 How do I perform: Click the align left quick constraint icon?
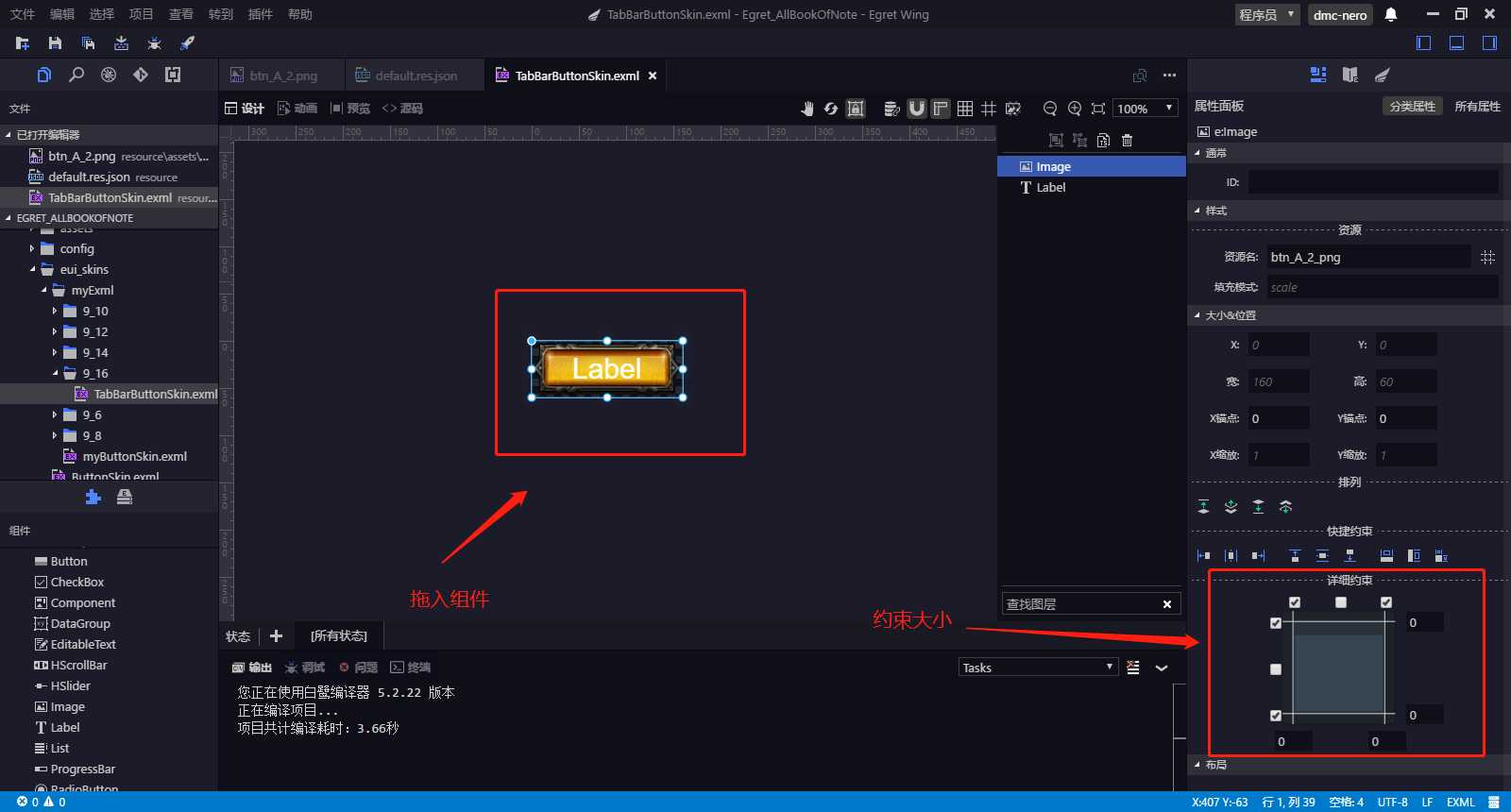(x=1203, y=555)
